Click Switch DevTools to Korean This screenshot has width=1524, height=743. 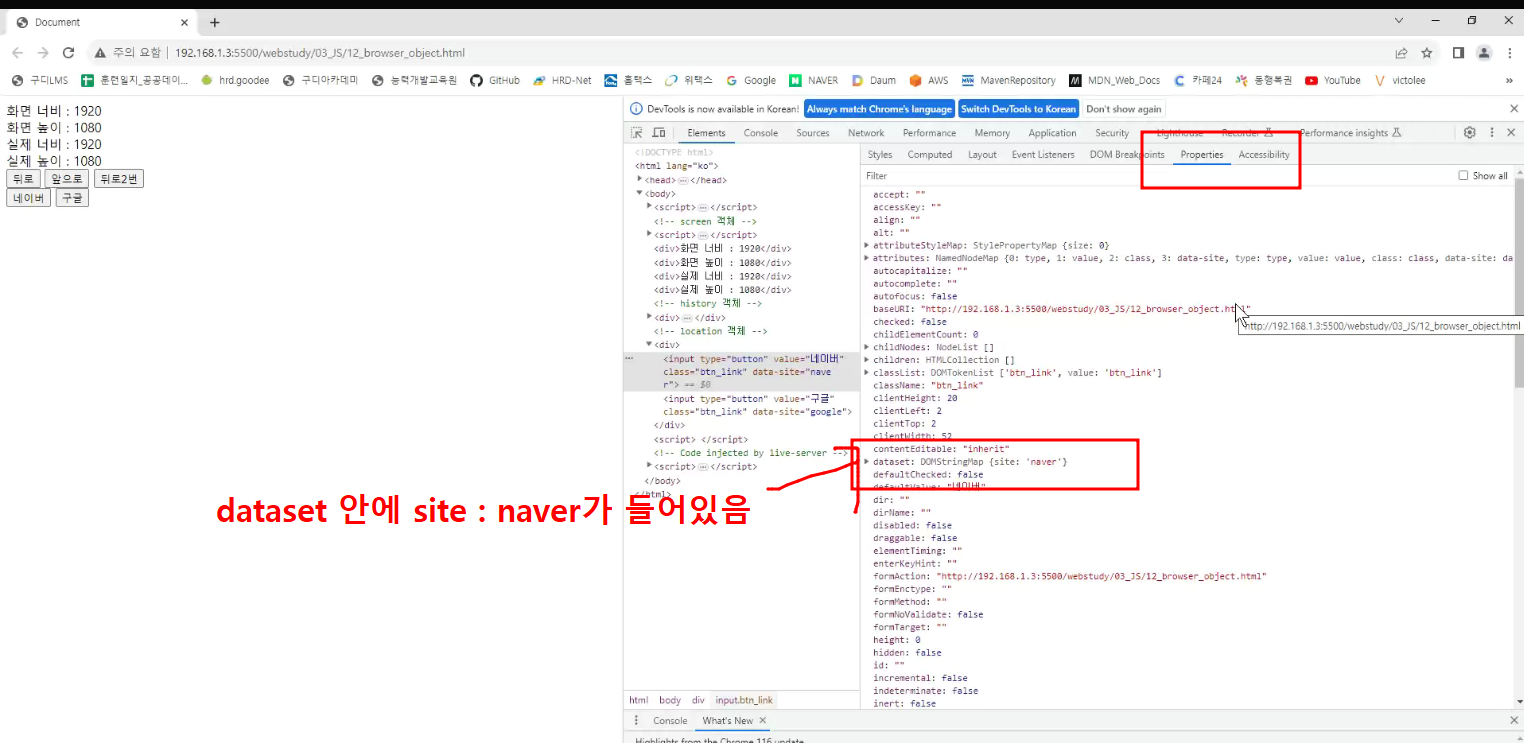click(x=1018, y=109)
